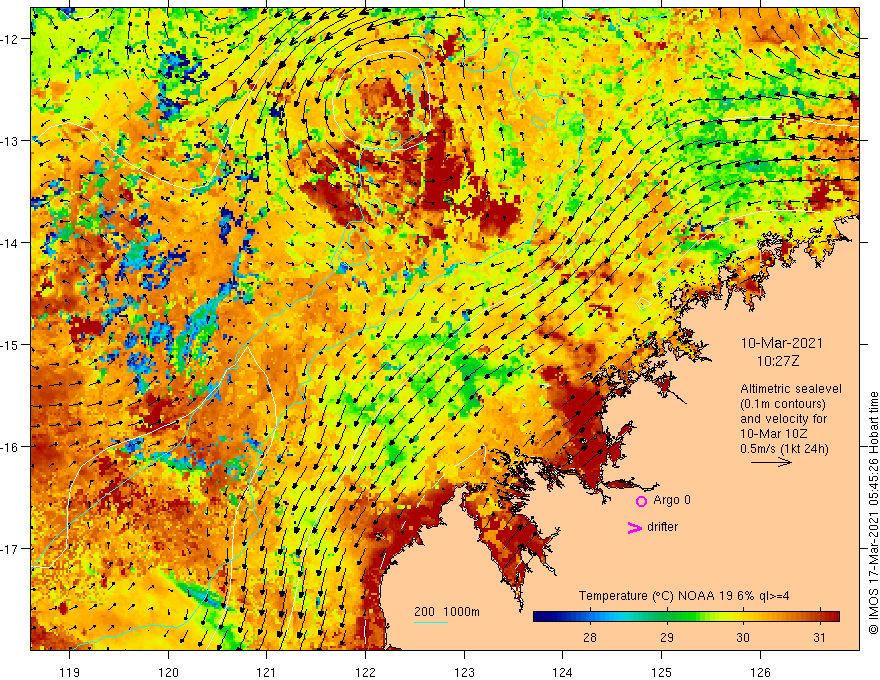Click longitude axis label 121
Viewport: 880px width, 680px height.
tap(267, 672)
